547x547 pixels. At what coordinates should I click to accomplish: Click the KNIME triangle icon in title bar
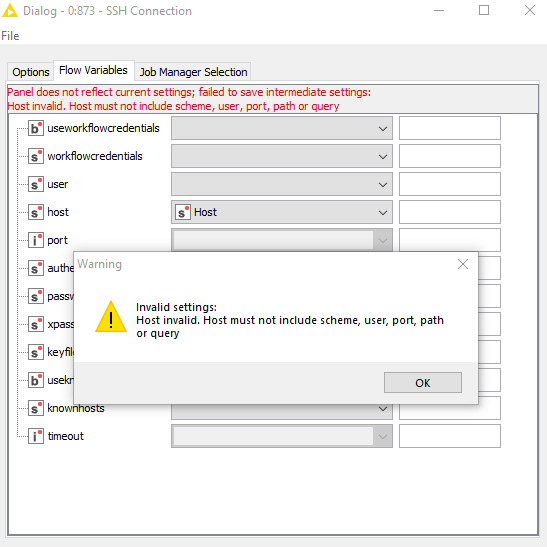(9, 10)
